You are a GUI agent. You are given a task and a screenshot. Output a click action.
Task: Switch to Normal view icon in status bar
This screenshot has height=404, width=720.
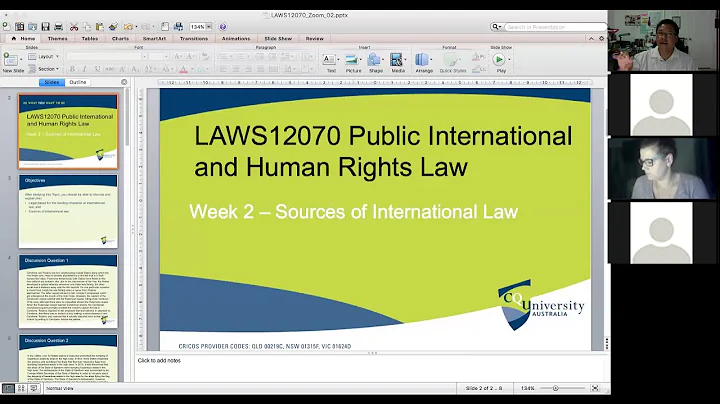click(x=8, y=388)
